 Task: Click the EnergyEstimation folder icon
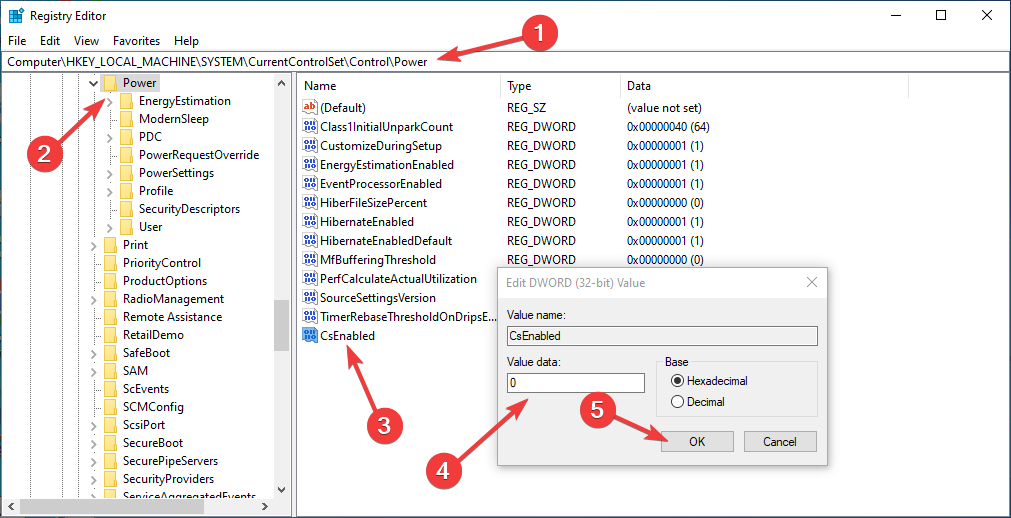126,101
